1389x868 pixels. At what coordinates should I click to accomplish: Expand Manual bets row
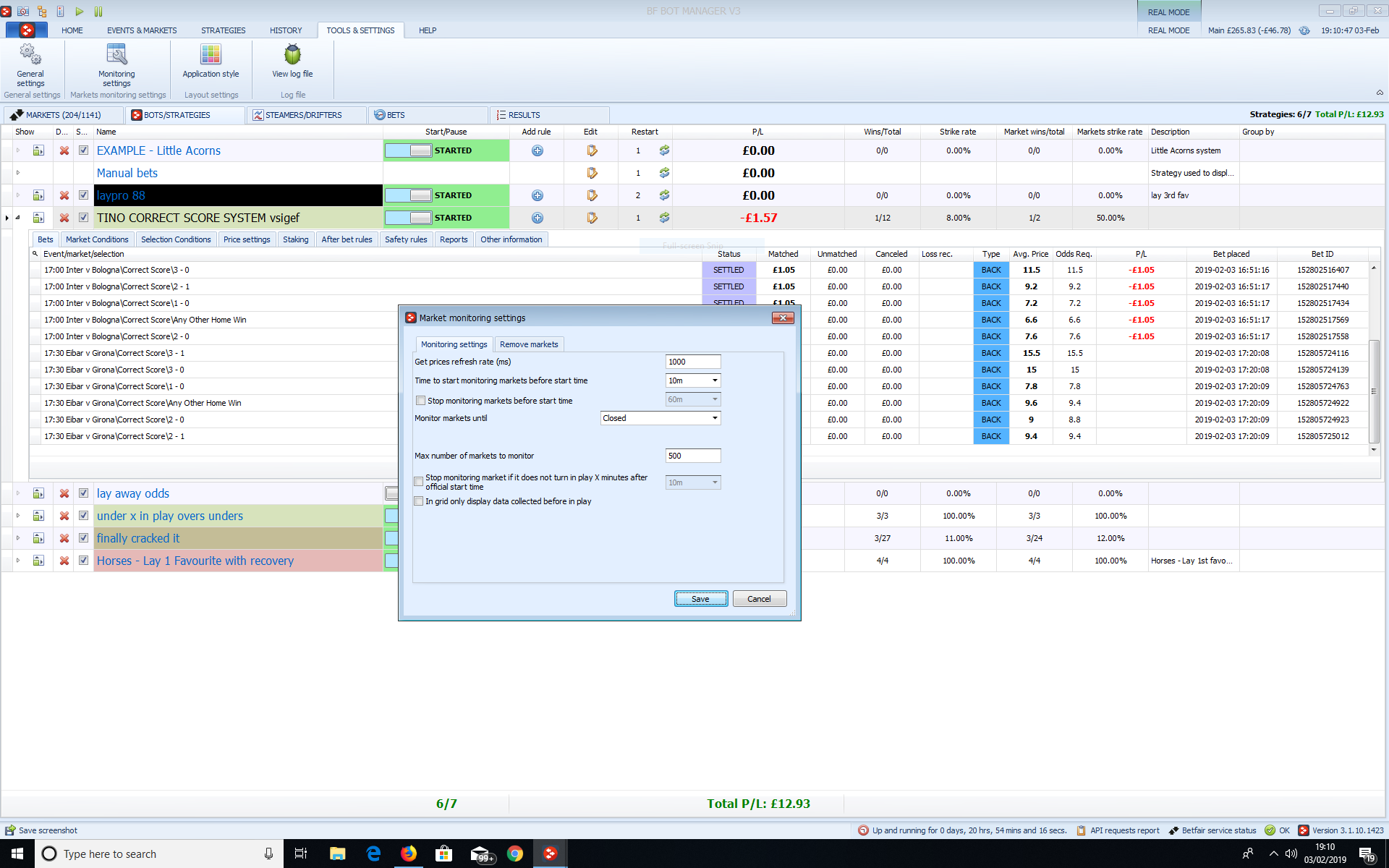[18, 173]
